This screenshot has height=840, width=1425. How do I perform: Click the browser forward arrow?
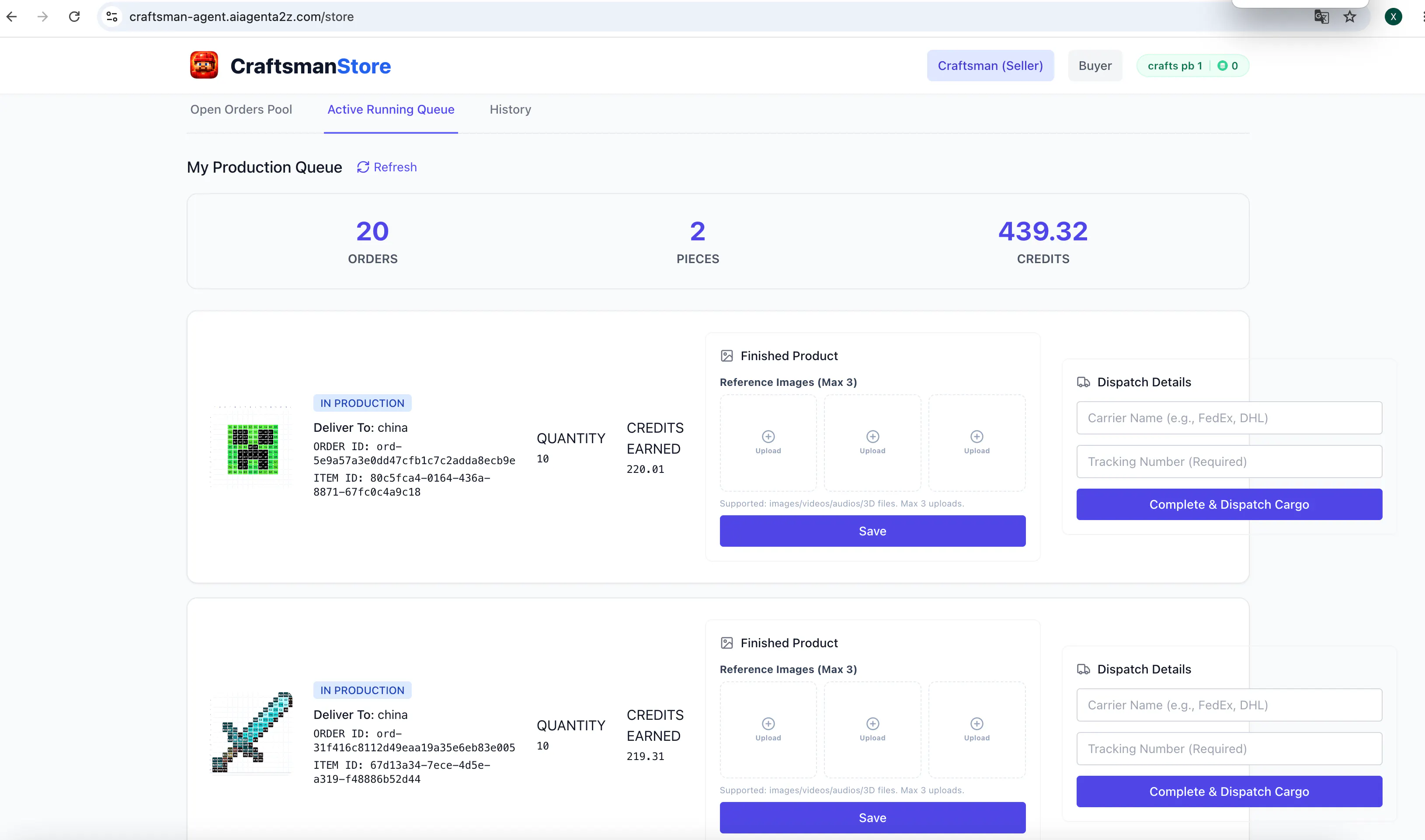pyautogui.click(x=42, y=17)
